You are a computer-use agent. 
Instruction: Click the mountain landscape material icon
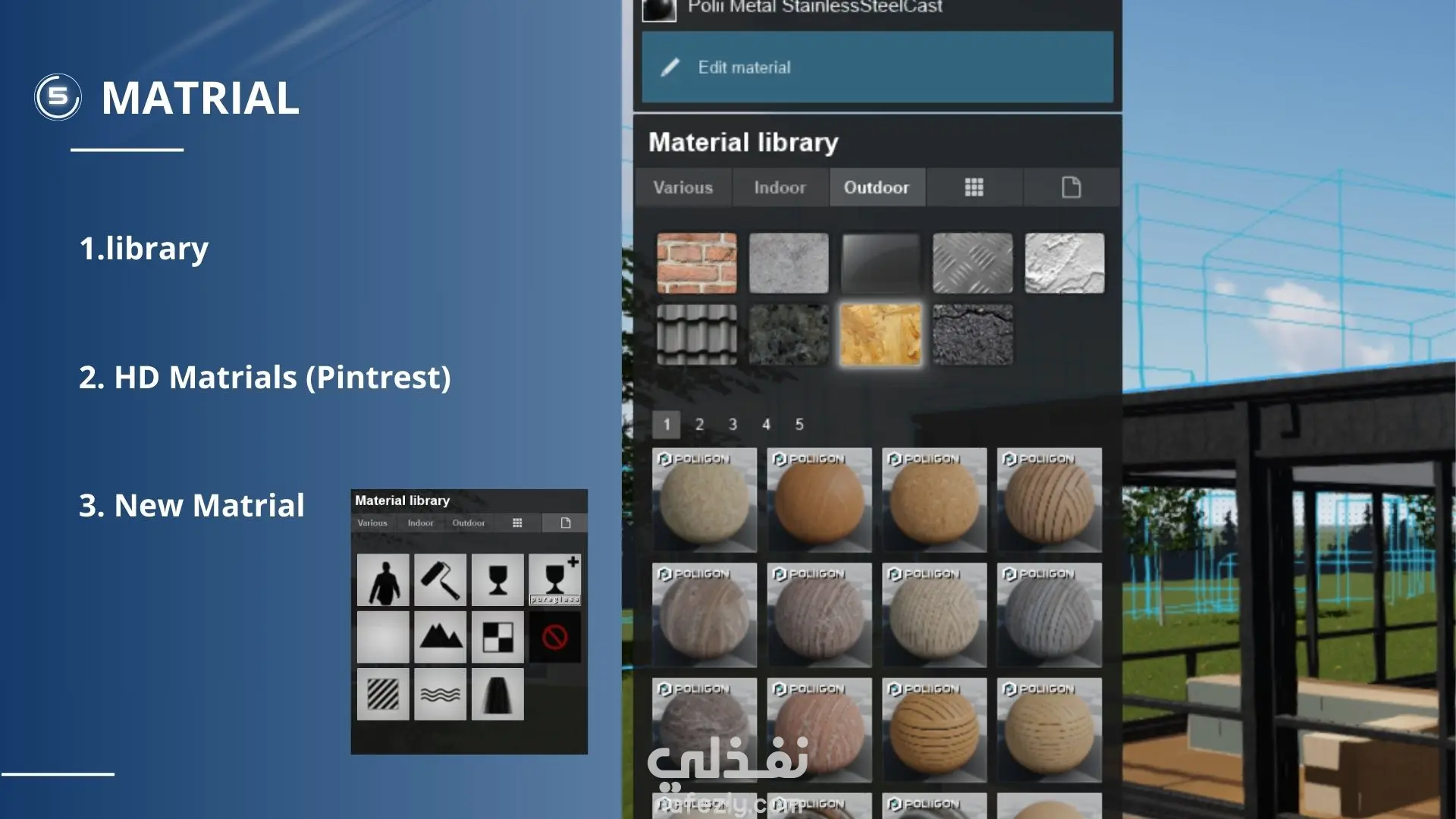(x=440, y=637)
